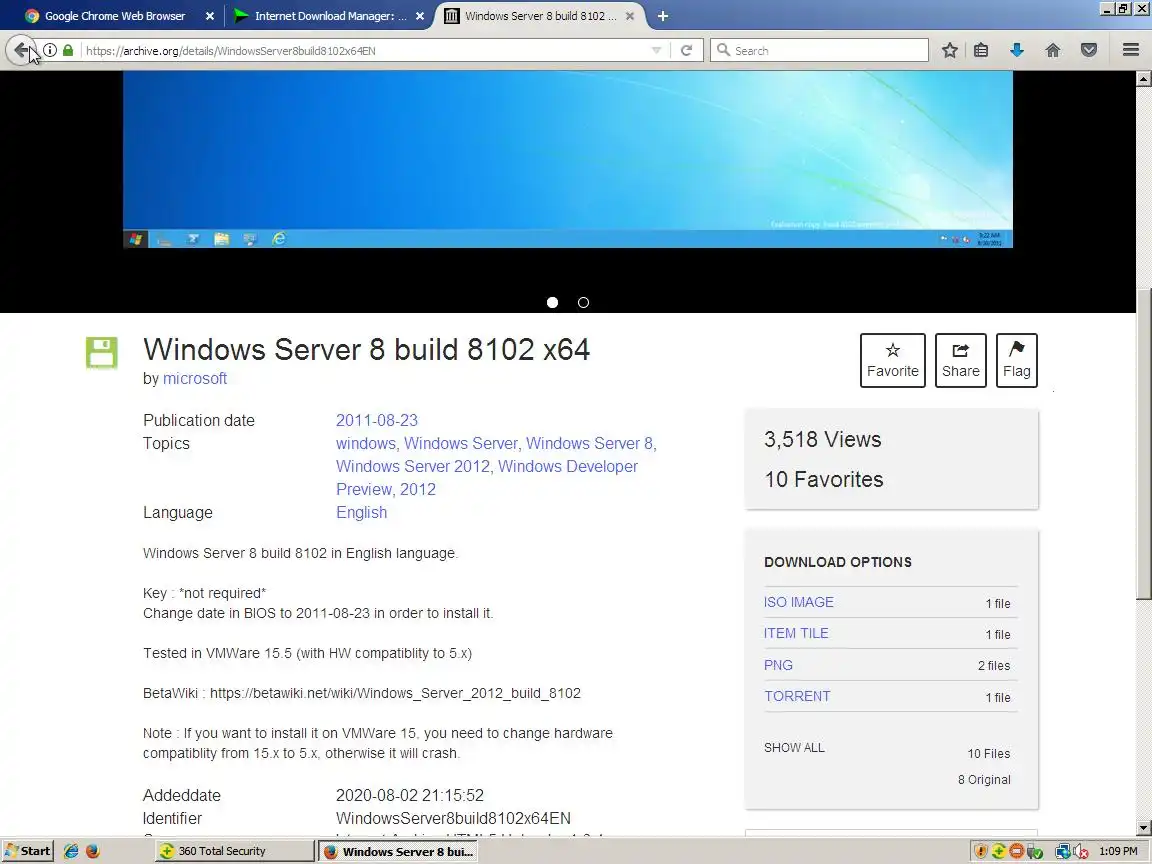Open the 2011-08-23 publication date link
This screenshot has width=1152, height=864.
pyautogui.click(x=377, y=420)
